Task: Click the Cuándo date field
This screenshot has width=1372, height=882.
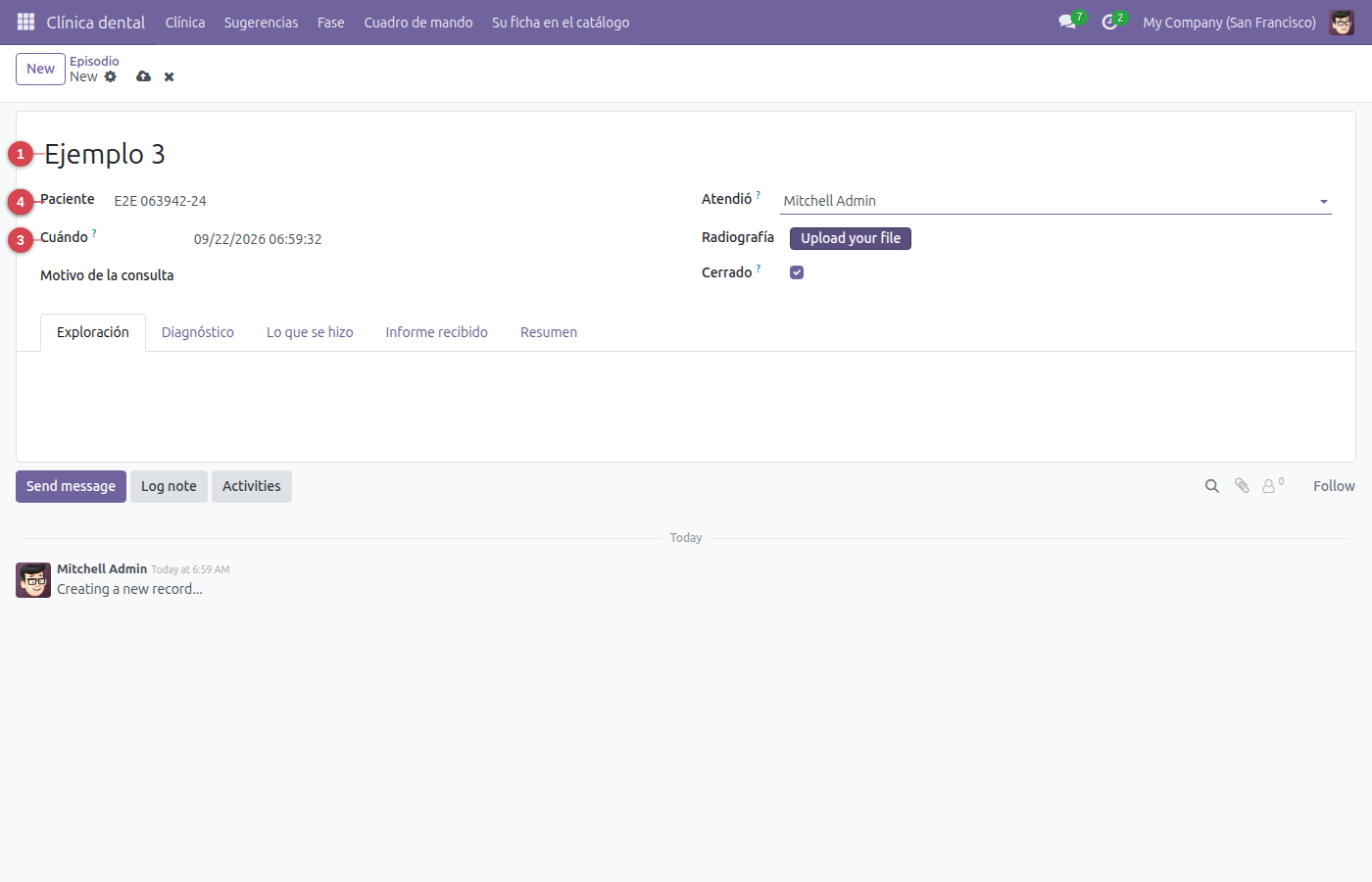Action: (x=258, y=239)
